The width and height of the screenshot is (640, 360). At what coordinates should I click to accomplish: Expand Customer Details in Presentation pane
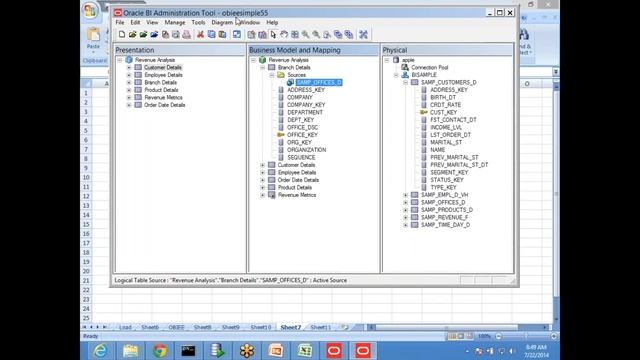pyautogui.click(x=129, y=68)
